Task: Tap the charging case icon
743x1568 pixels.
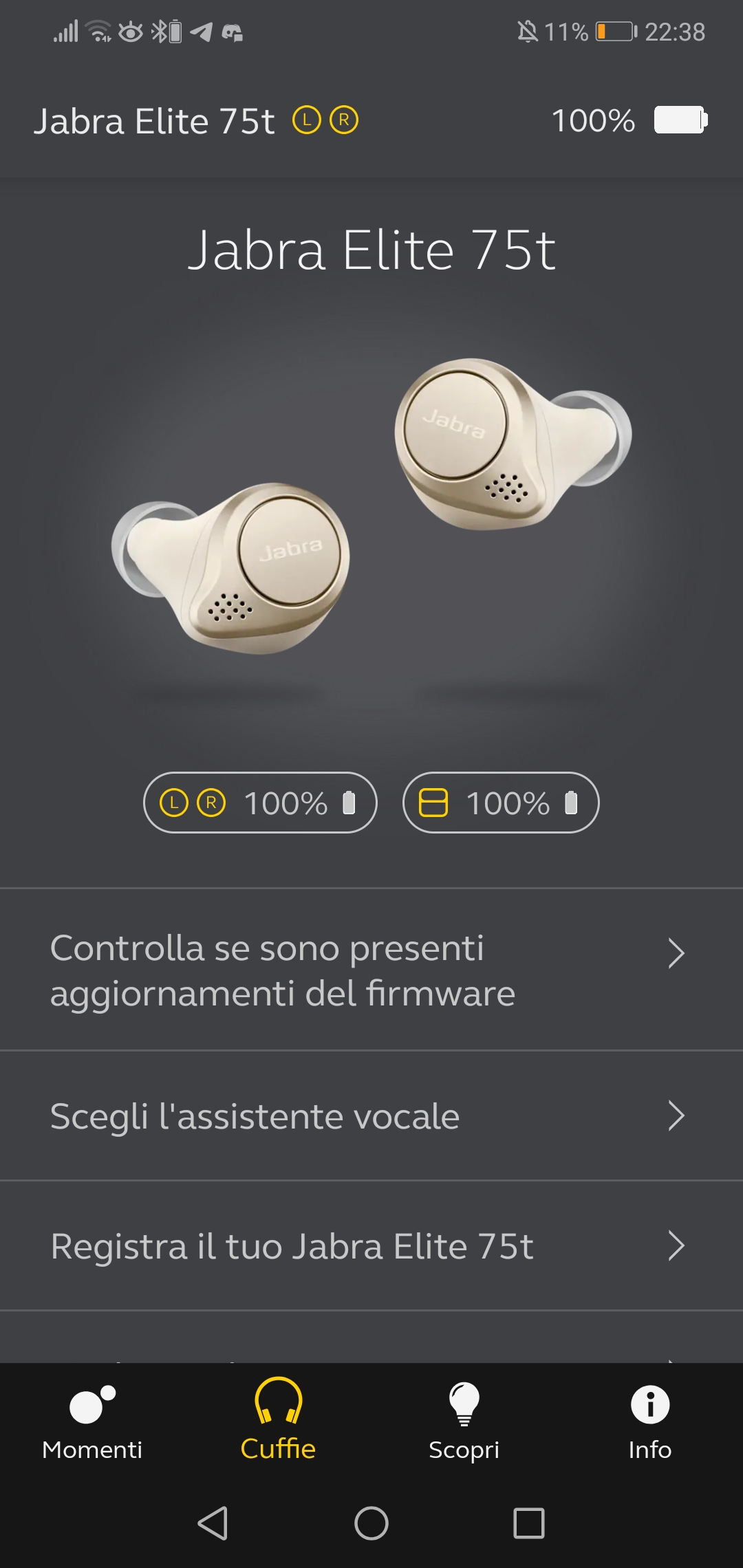Action: click(433, 803)
